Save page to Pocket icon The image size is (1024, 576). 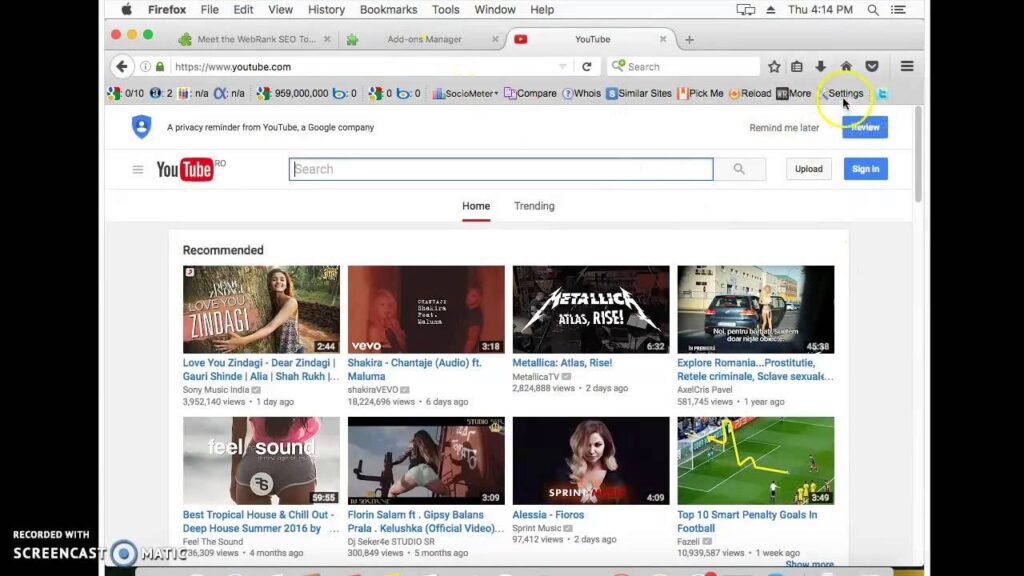click(x=872, y=67)
